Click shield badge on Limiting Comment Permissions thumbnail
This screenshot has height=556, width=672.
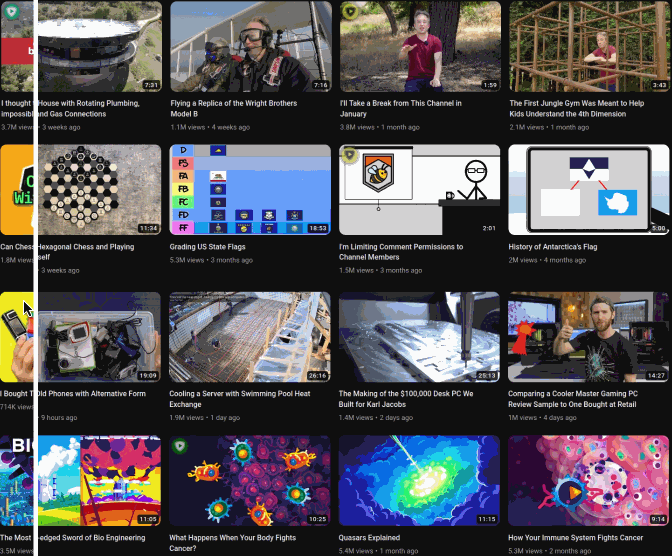coord(350,155)
